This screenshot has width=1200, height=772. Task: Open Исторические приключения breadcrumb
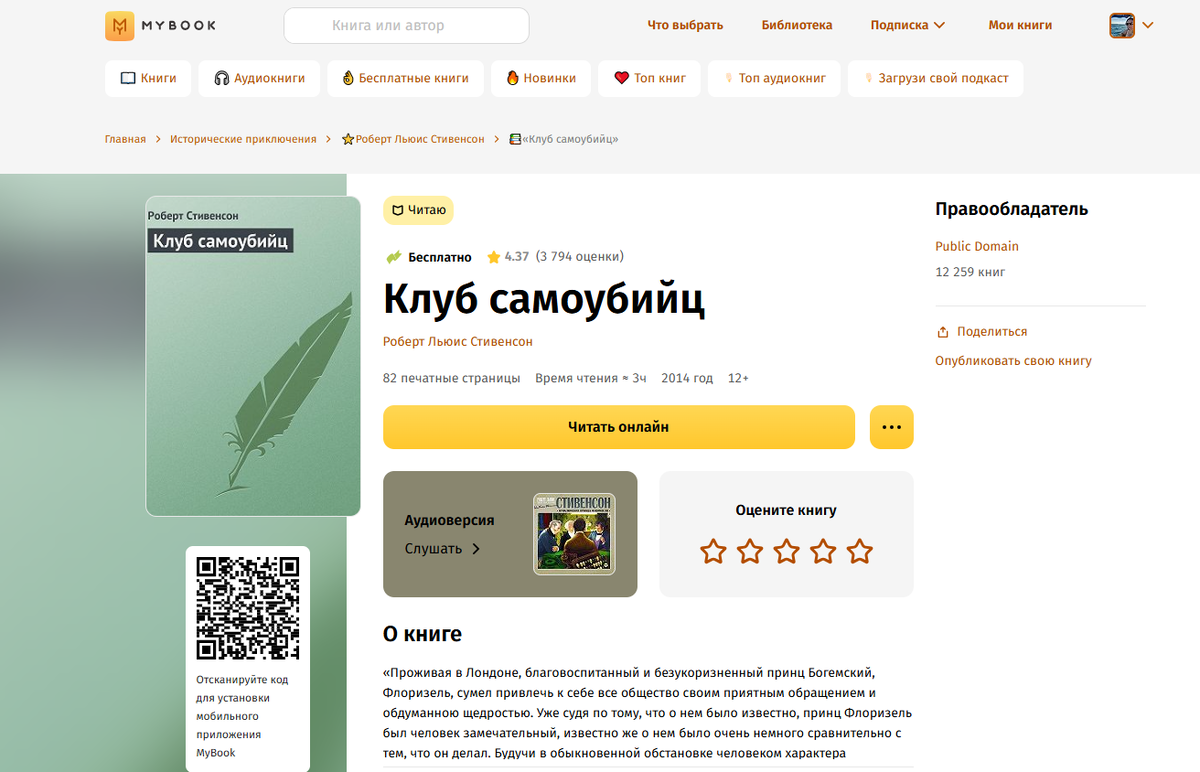[x=243, y=139]
